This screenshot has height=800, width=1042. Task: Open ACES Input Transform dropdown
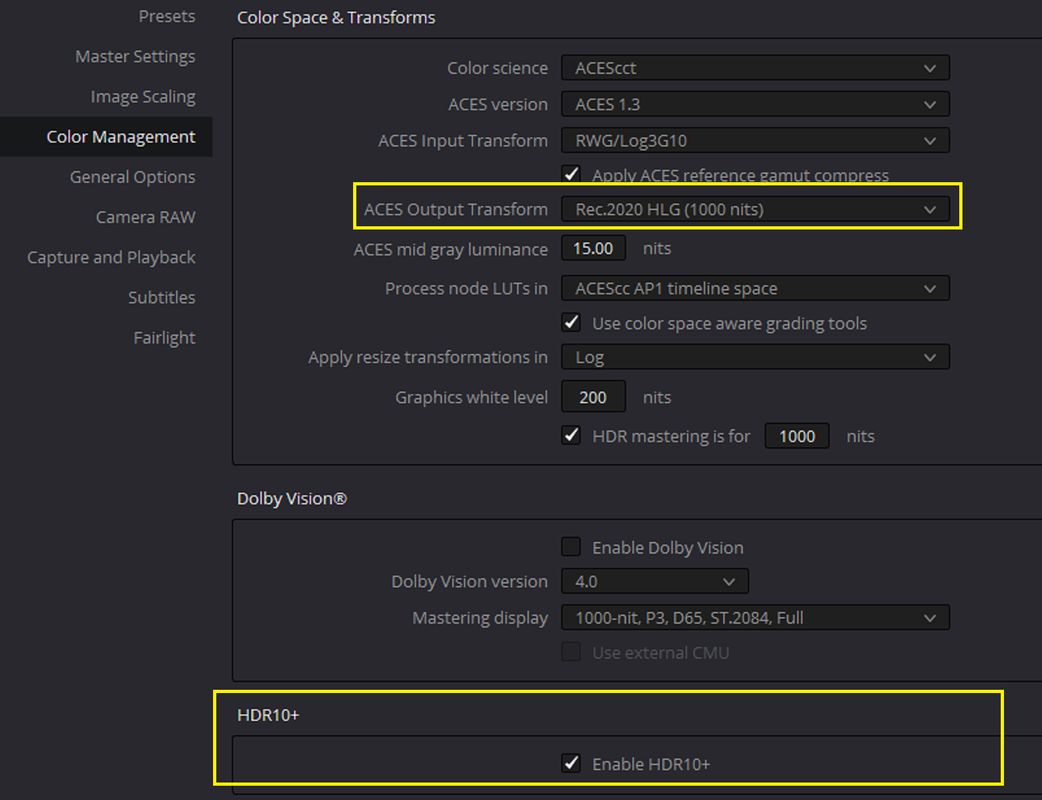[x=755, y=141]
